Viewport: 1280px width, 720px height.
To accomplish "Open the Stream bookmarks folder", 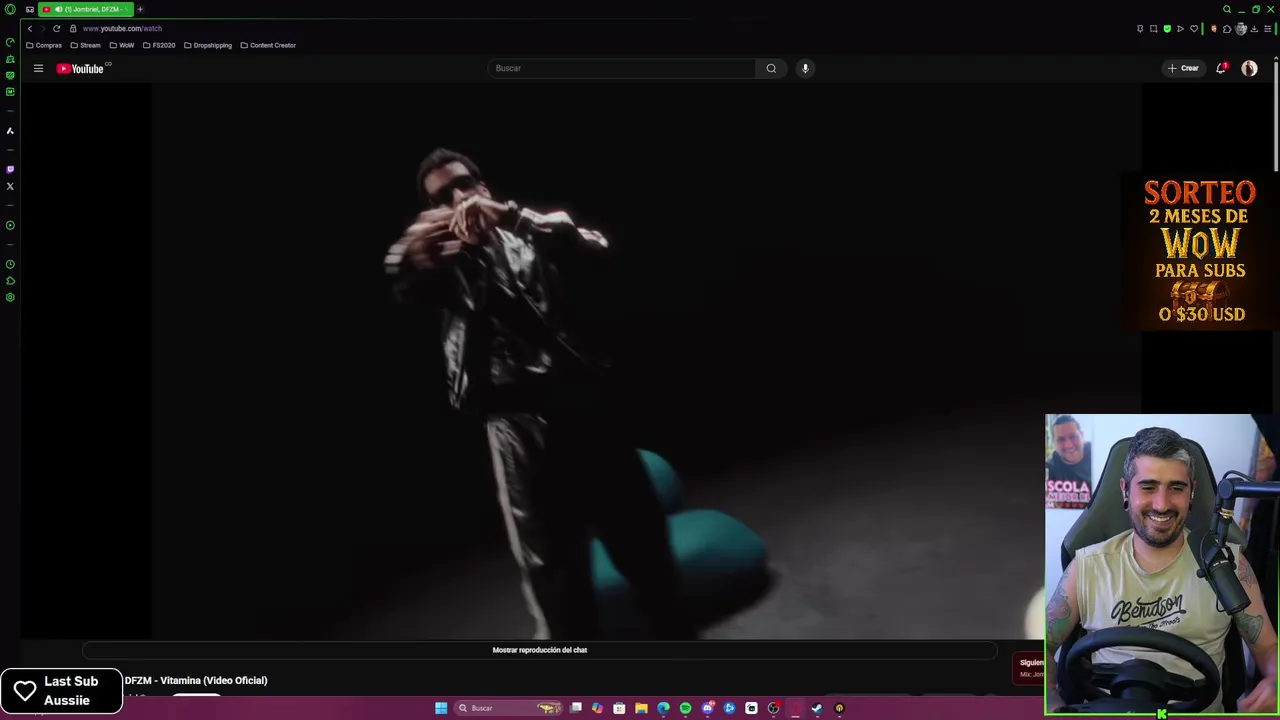I will click(85, 45).
